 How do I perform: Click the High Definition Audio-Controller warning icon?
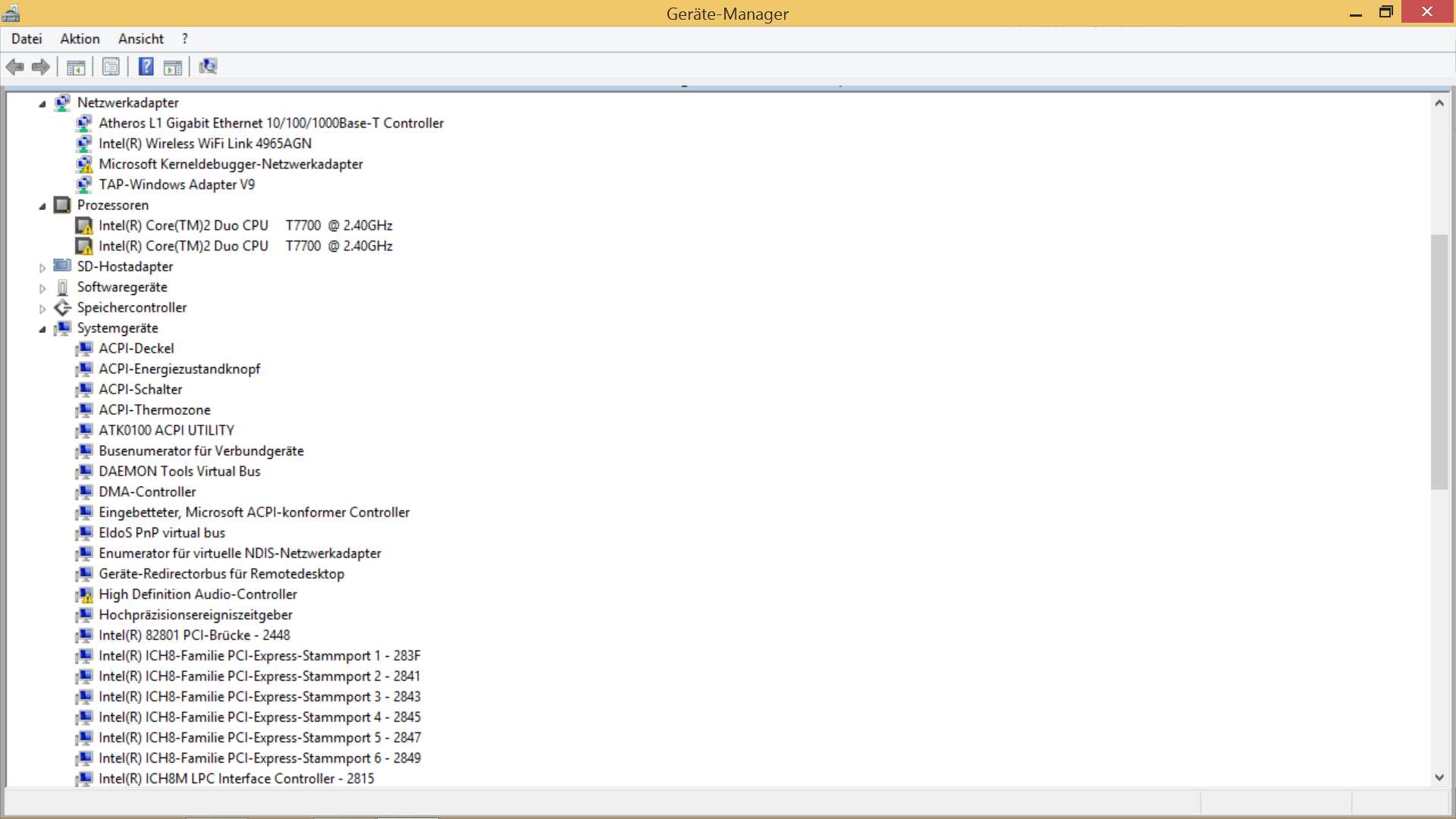point(84,594)
